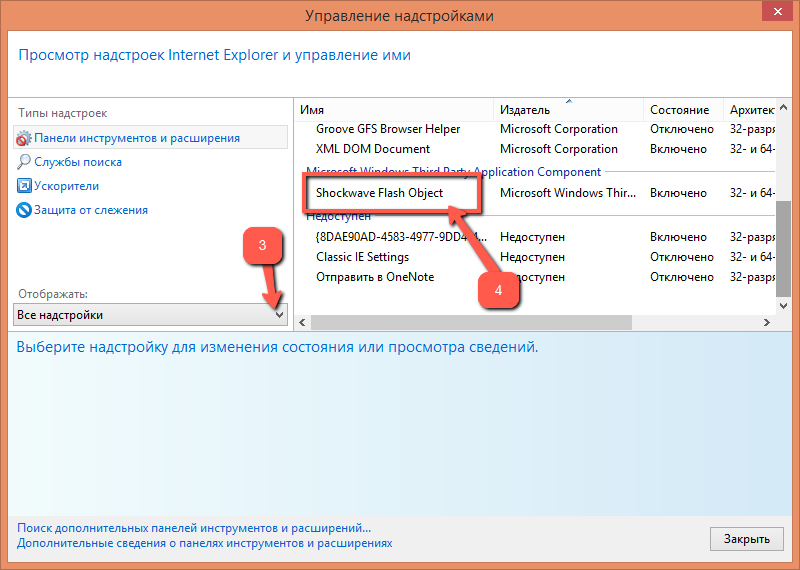Click the tracking protection blocked icon
Screen dimensions: 800x570
pyautogui.click(x=23, y=210)
